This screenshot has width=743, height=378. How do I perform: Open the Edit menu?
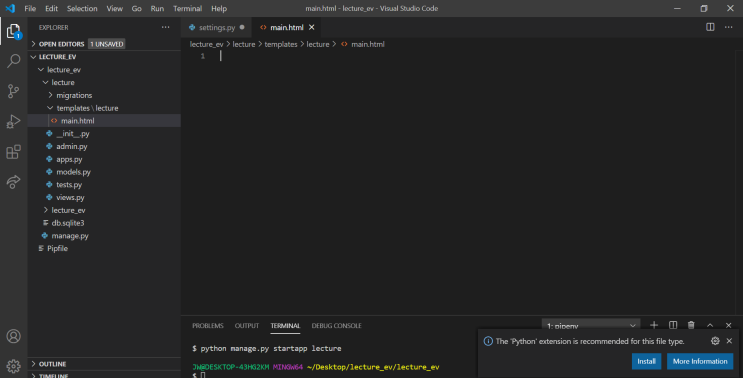51,9
